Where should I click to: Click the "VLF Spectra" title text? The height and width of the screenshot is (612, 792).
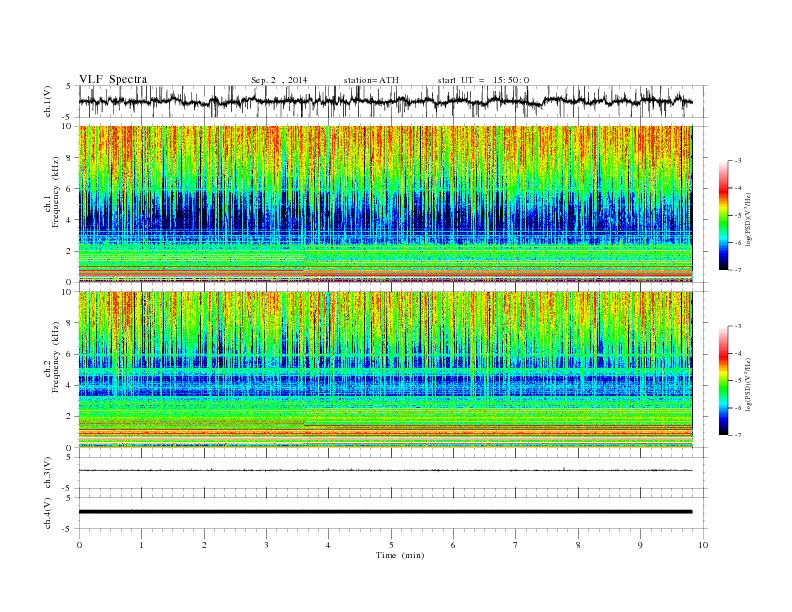click(113, 79)
